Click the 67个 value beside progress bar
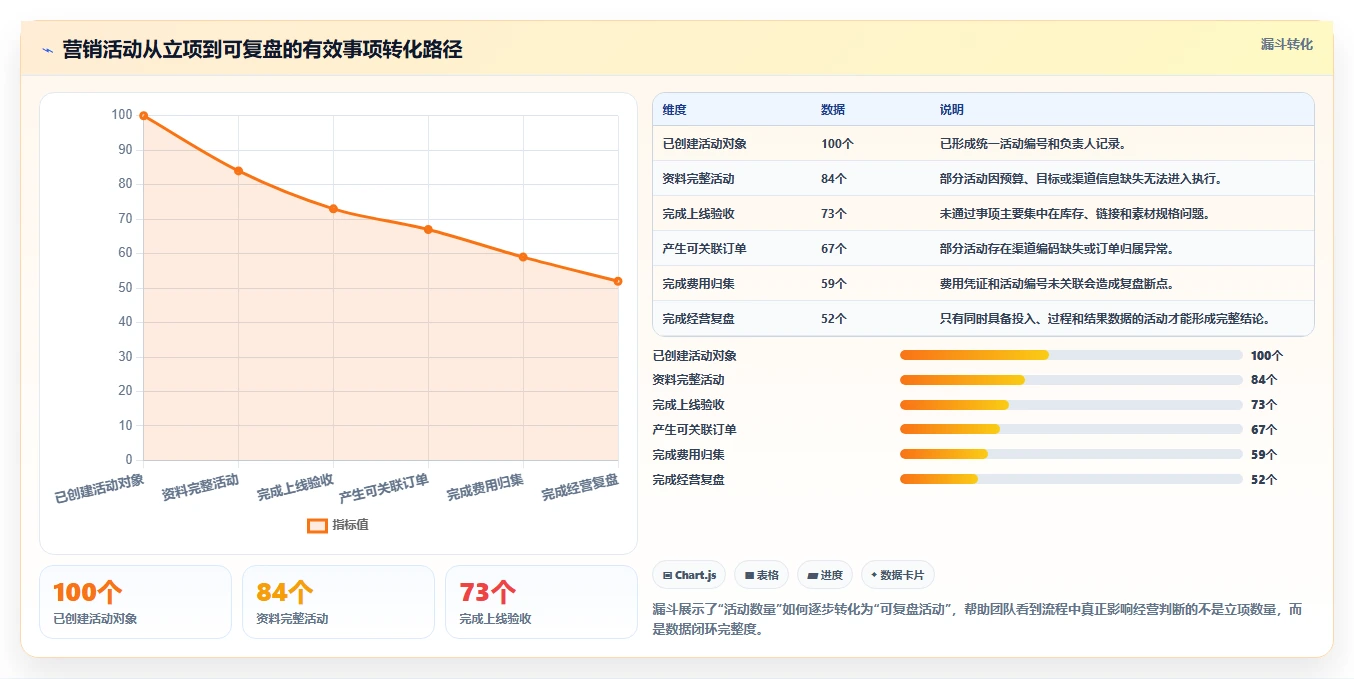The image size is (1354, 679). coord(1264,429)
